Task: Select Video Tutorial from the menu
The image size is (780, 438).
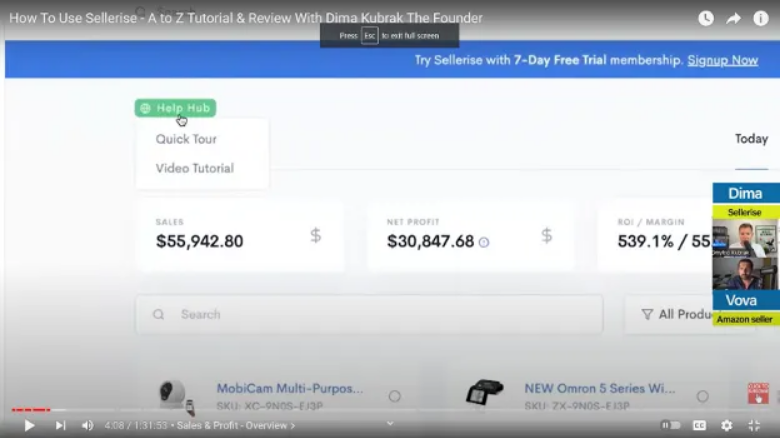Action: [195, 168]
